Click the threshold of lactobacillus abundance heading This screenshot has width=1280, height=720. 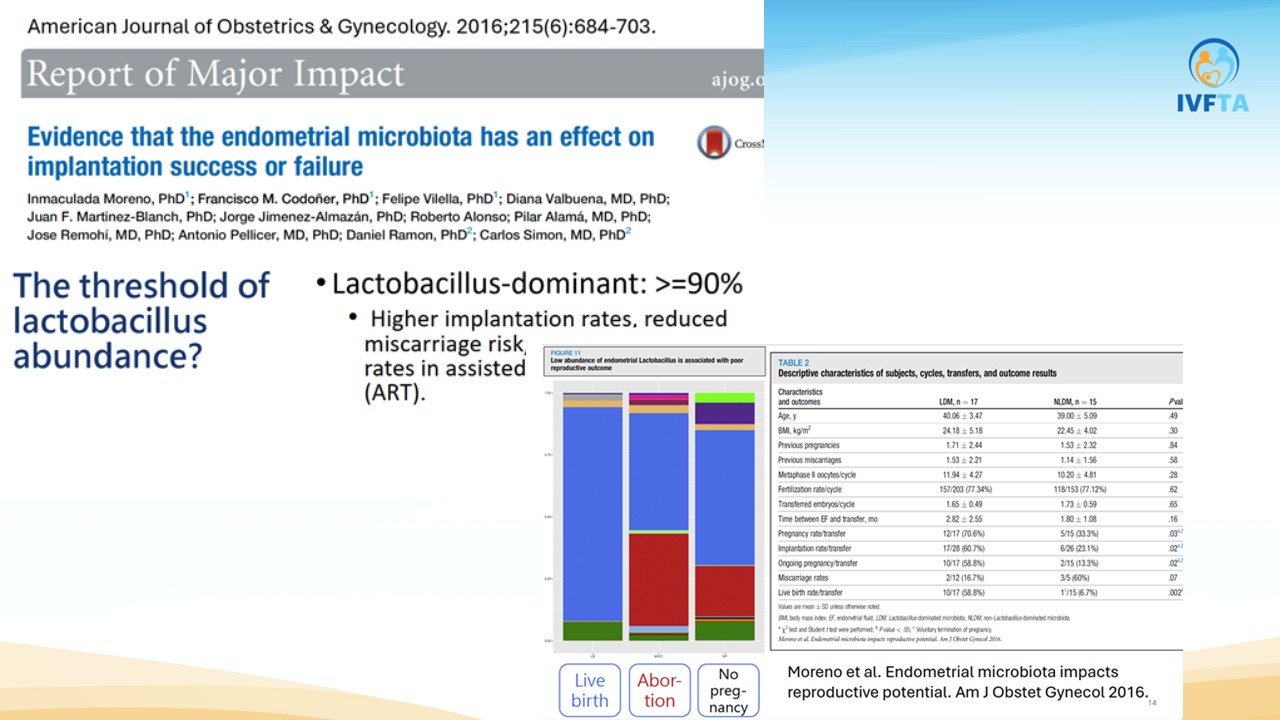point(140,320)
